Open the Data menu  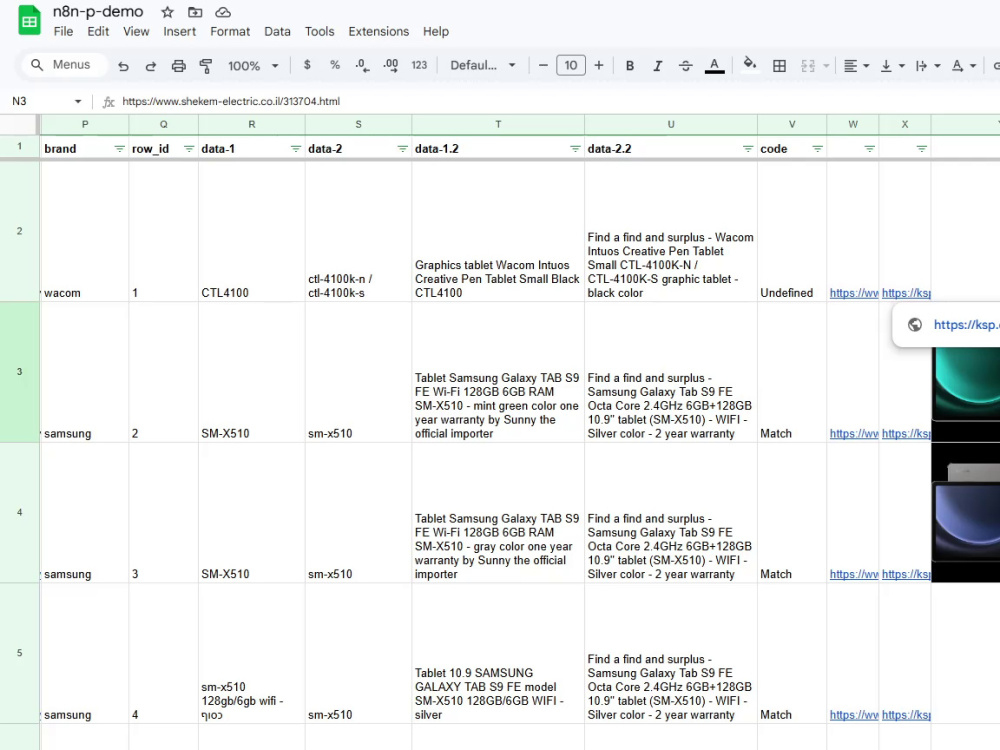coord(277,31)
